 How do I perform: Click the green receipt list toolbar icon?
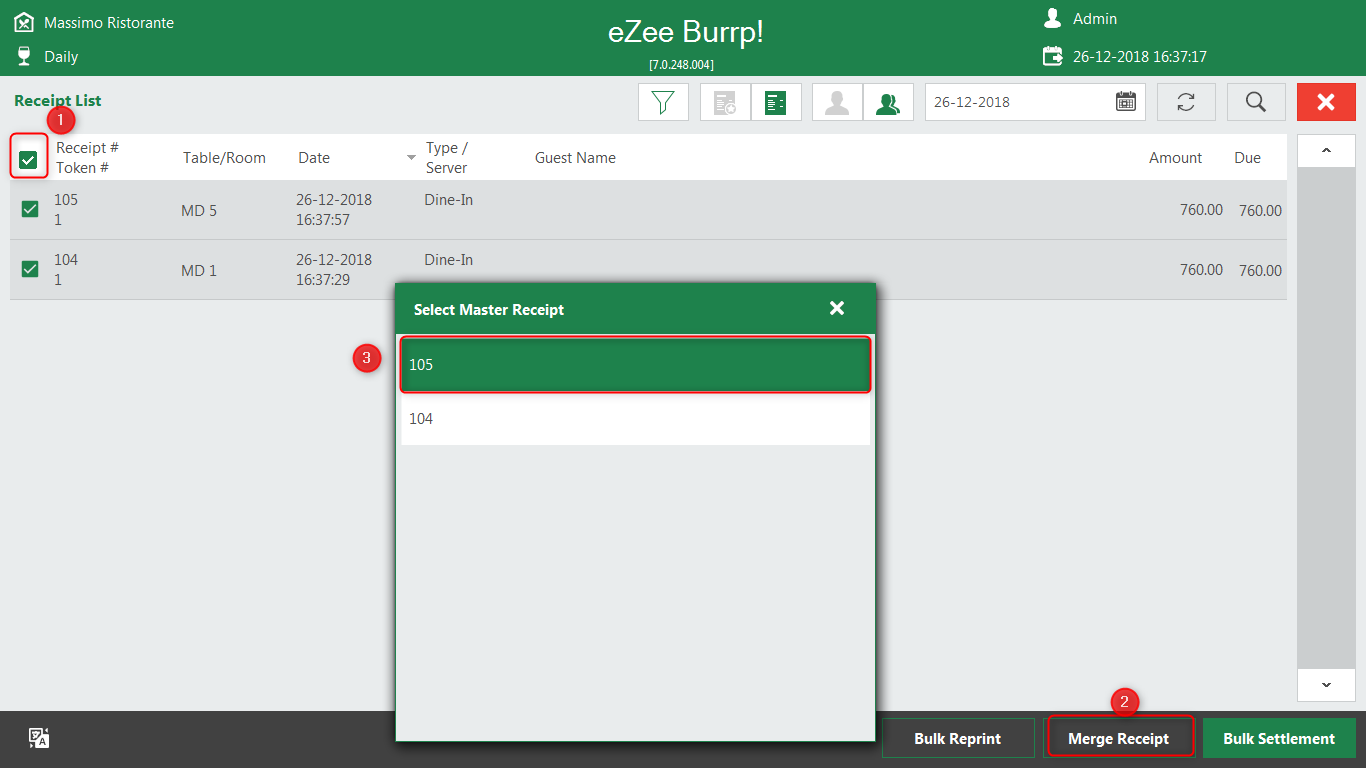(x=776, y=102)
